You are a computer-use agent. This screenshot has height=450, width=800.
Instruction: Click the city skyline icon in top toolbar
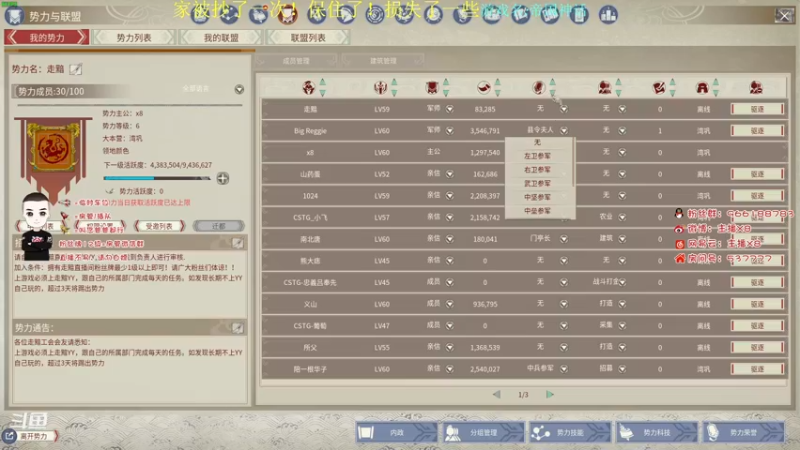point(608,15)
